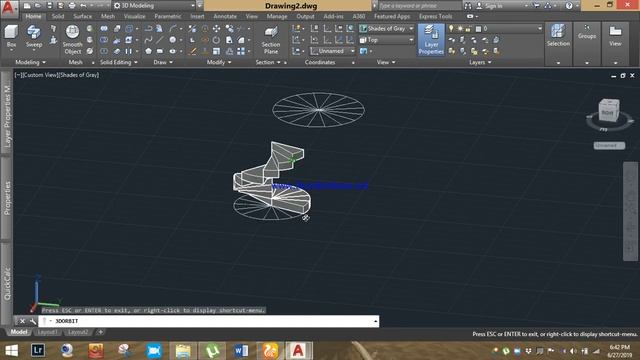Switch to the Solid ribbon tab
The width and height of the screenshot is (640, 360).
pyautogui.click(x=58, y=16)
